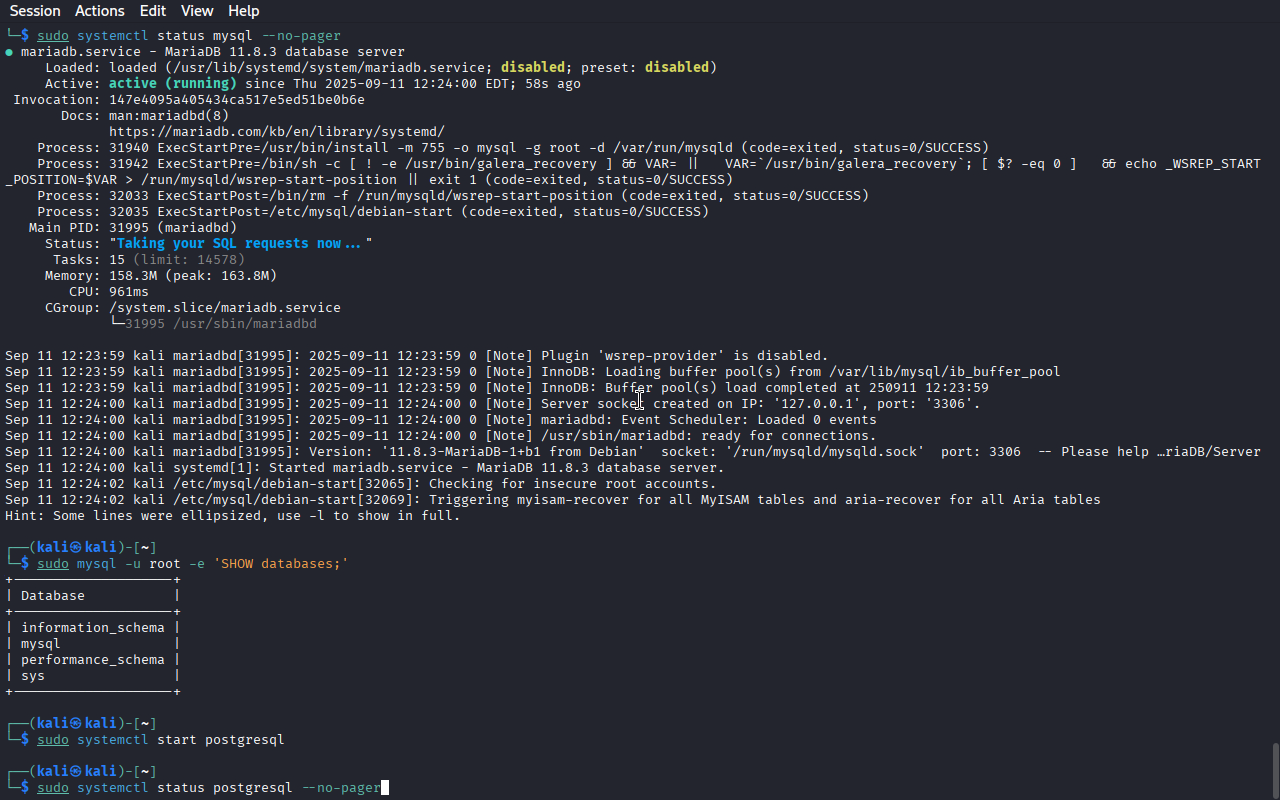The image size is (1280, 800).
Task: Click the 'Event Scheduler: Loaded 0 events' log line
Action: coord(441,420)
